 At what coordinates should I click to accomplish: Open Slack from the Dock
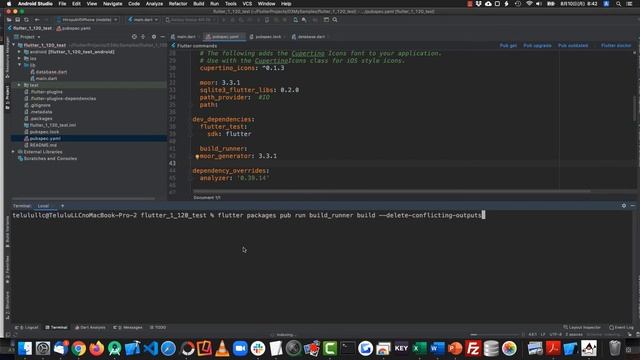click(x=258, y=349)
